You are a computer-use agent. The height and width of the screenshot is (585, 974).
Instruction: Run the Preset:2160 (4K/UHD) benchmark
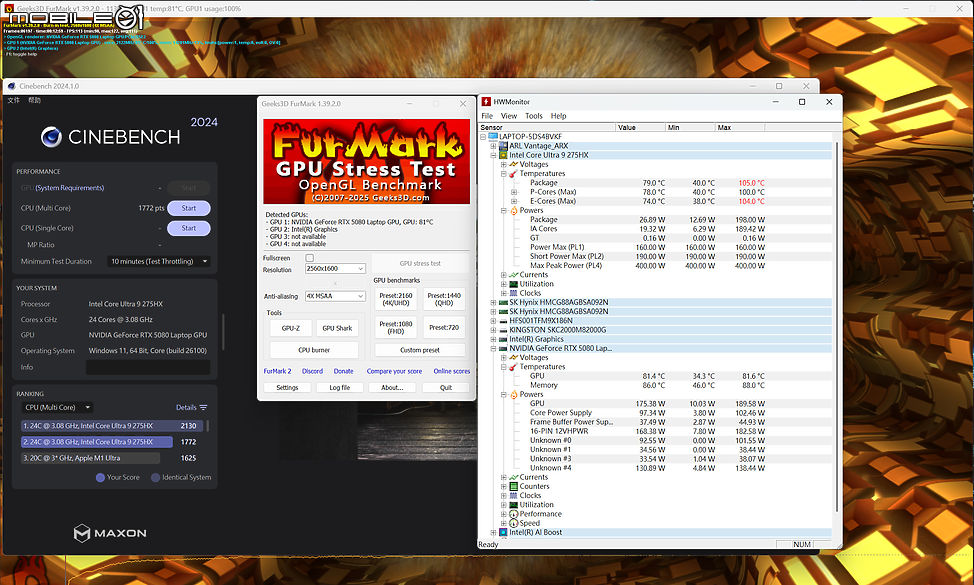point(396,299)
